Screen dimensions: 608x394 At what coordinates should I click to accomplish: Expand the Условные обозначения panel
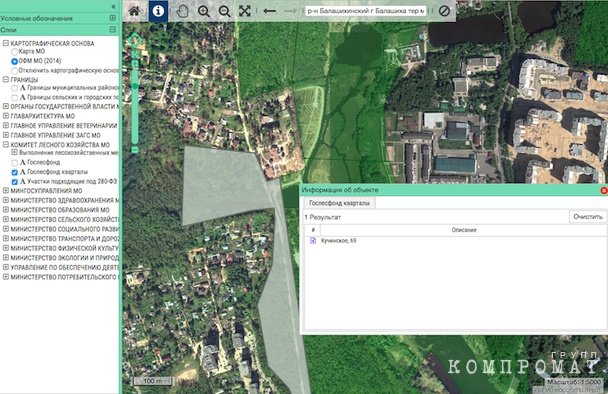112,18
